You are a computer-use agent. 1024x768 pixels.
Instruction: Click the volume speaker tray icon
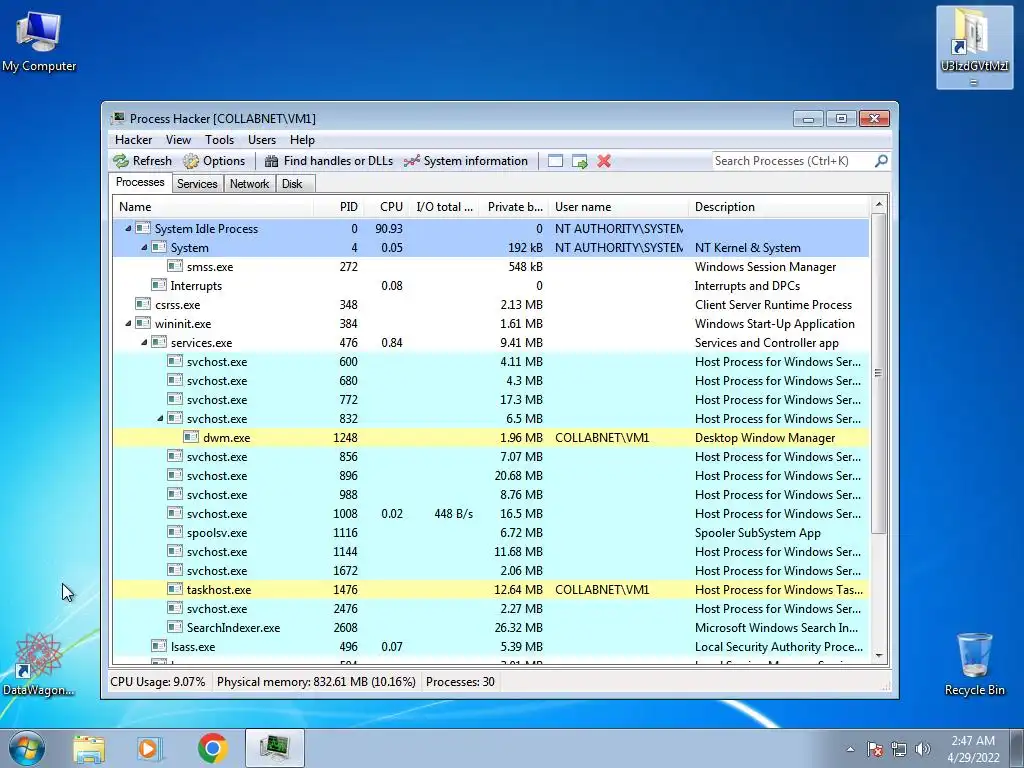click(x=923, y=749)
